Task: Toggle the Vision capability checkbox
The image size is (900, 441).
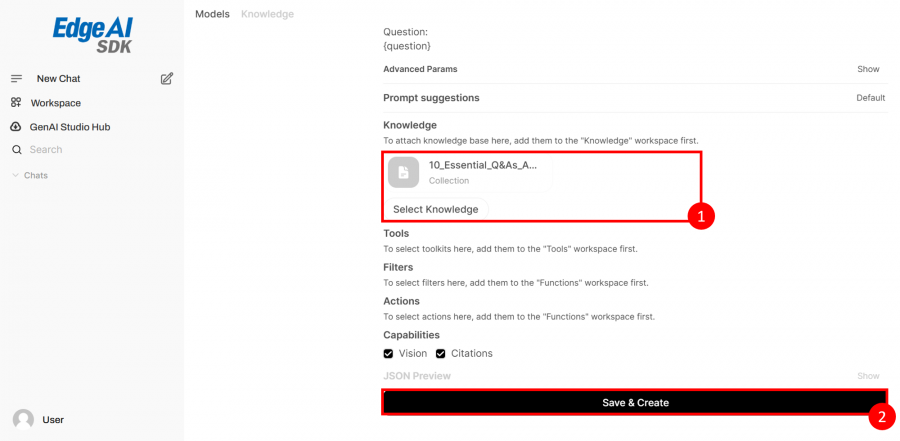Action: (388, 353)
